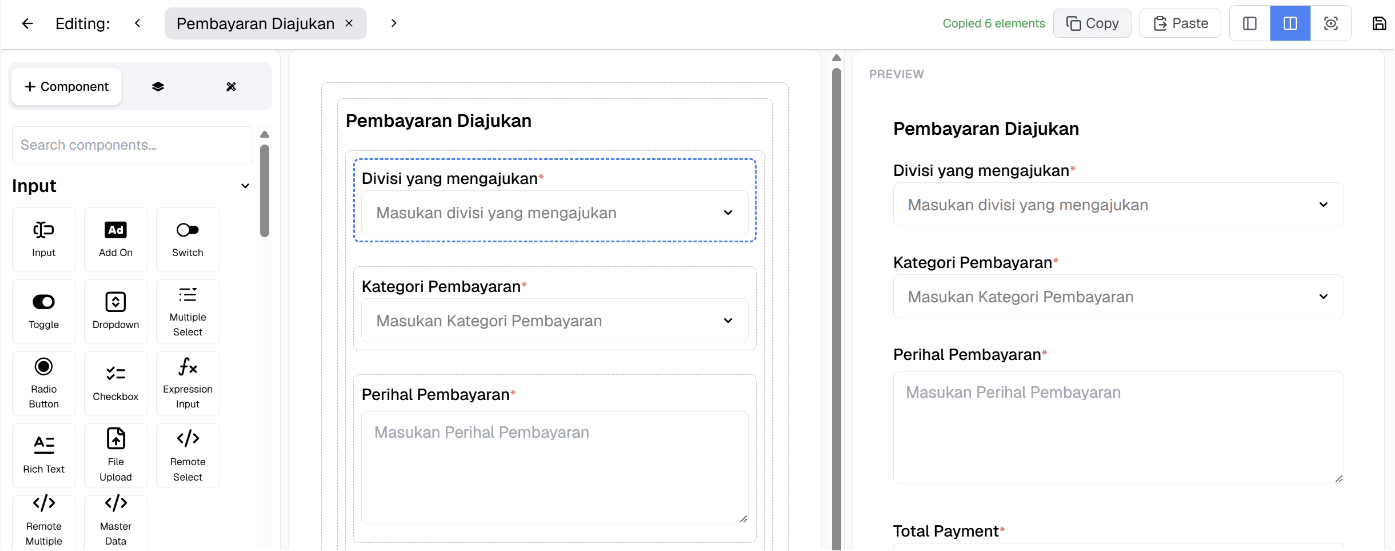
Task: Pick the Checkbox component
Action: tap(116, 383)
